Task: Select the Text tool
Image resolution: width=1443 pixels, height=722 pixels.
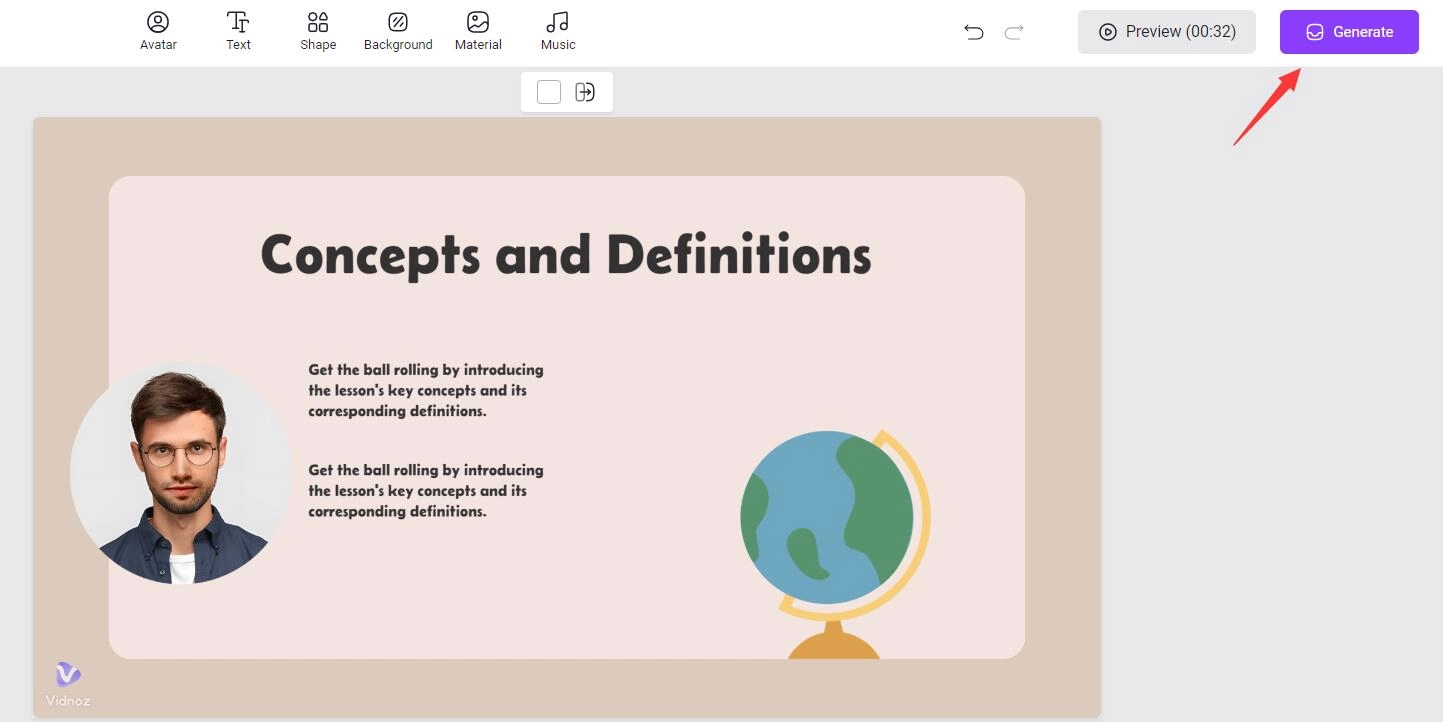Action: tap(238, 31)
